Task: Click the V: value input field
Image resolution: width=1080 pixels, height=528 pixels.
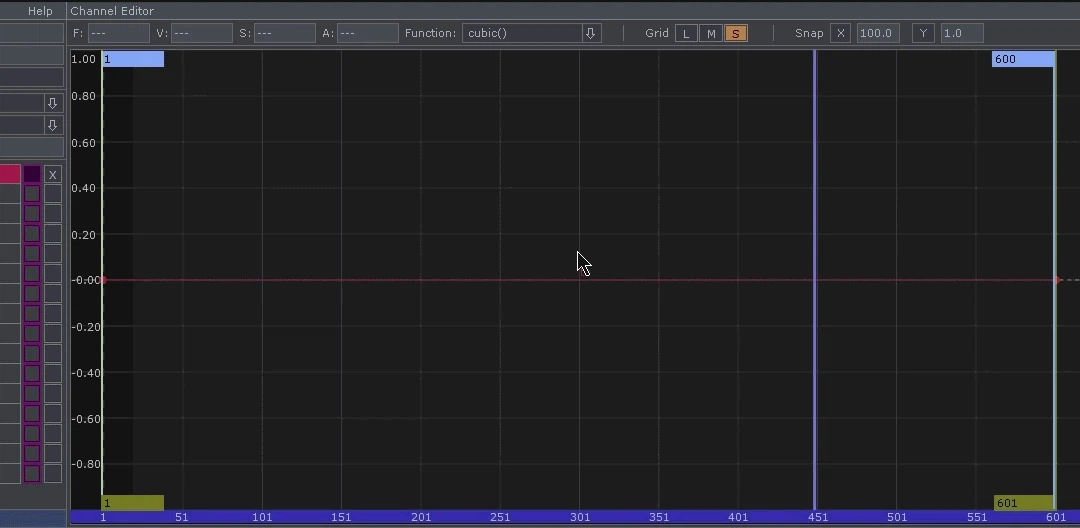Action: [x=202, y=33]
